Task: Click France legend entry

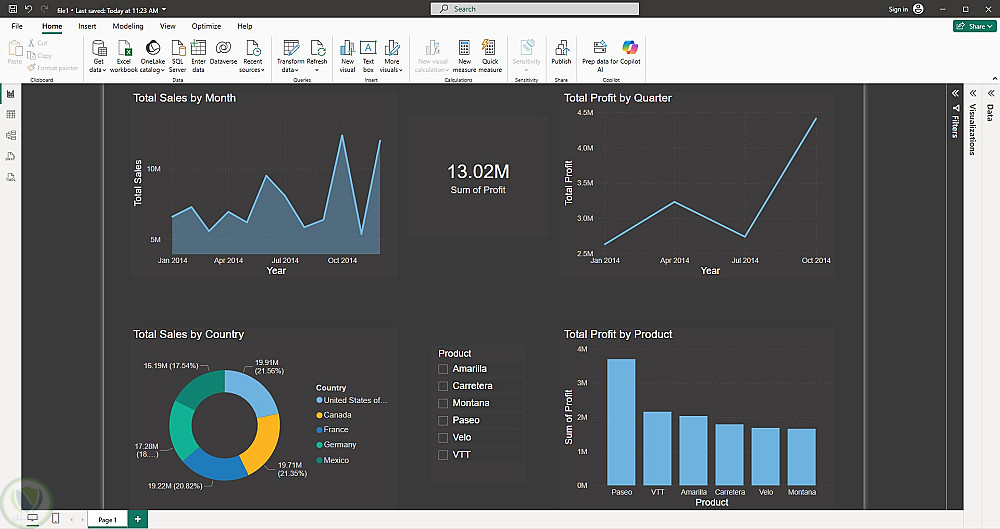Action: [x=332, y=429]
